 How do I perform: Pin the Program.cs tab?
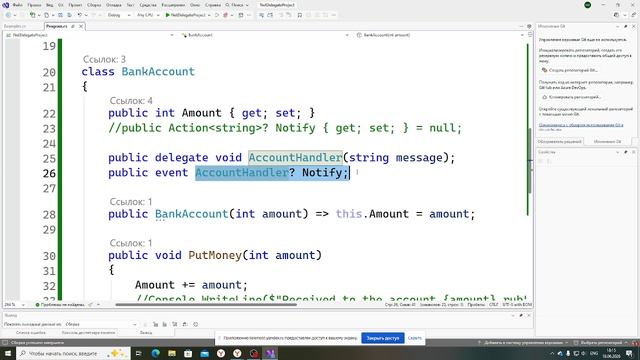click(73, 26)
